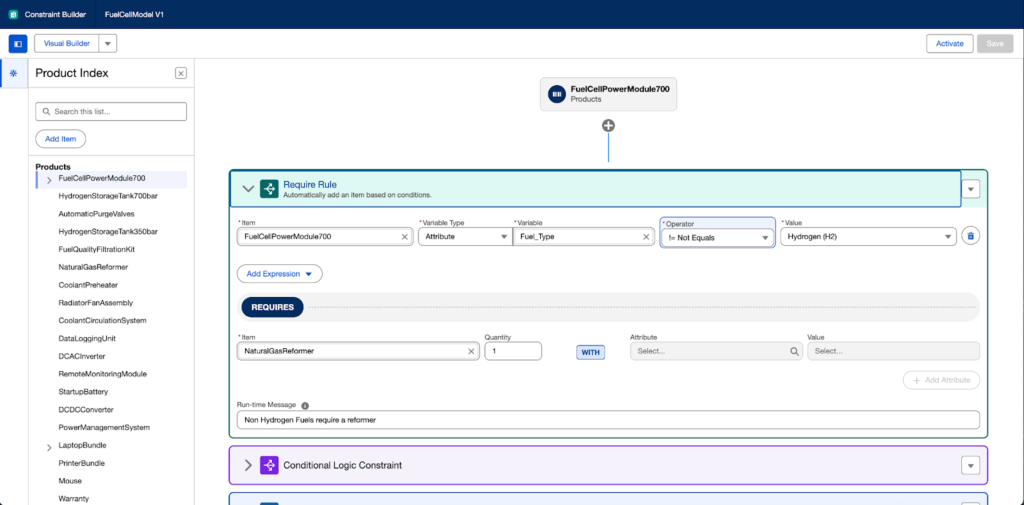Select Mouse in product list

click(x=70, y=481)
